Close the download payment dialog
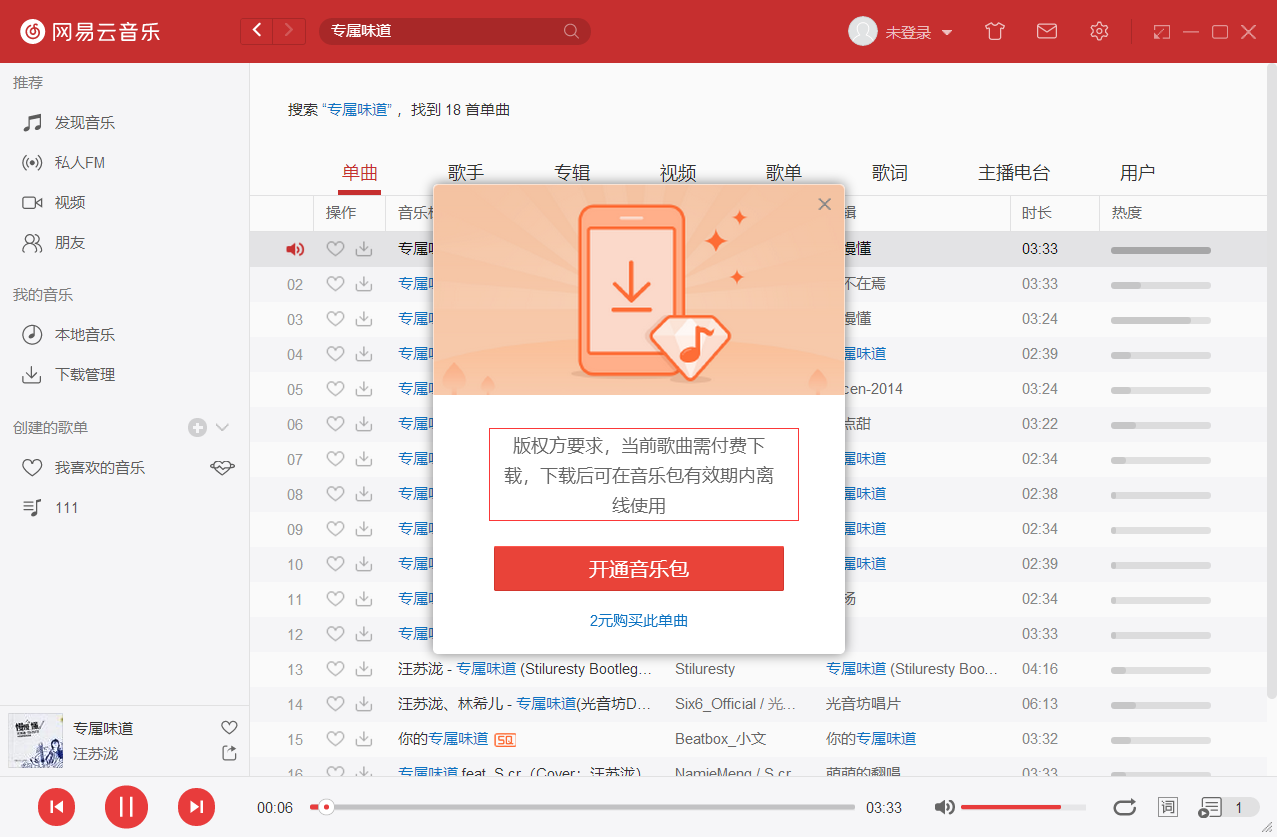 point(824,204)
